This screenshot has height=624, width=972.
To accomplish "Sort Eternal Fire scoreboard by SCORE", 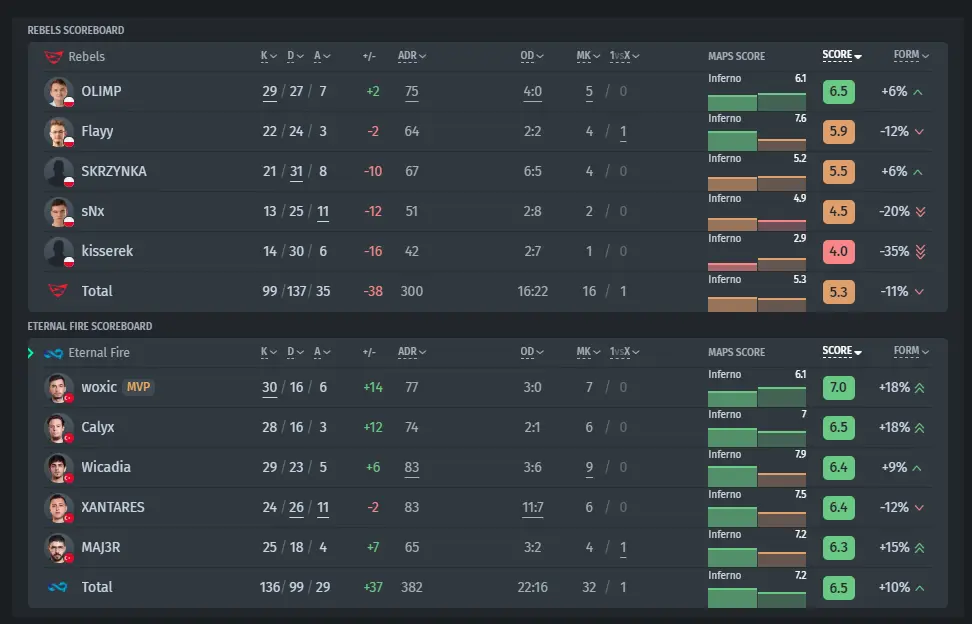I will tap(842, 351).
